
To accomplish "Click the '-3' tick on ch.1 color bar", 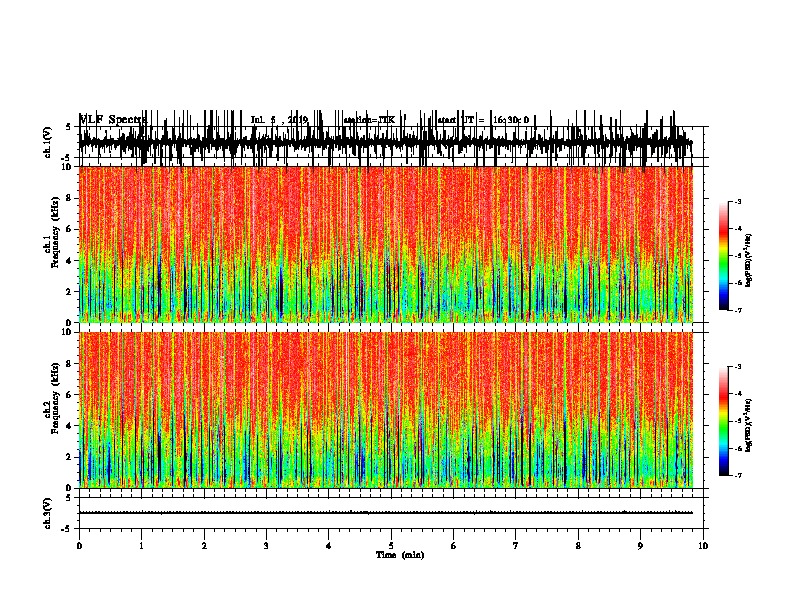I will [738, 201].
